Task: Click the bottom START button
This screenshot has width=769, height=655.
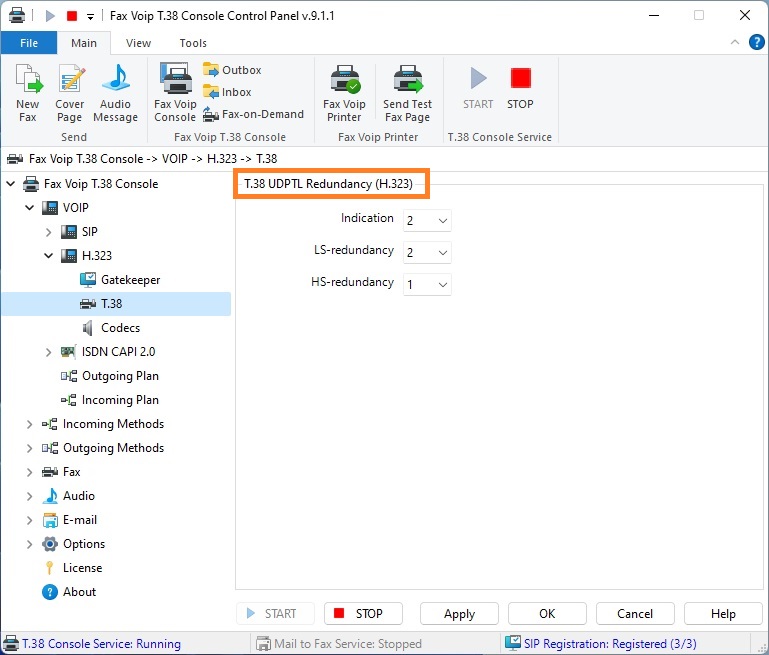Action: click(x=275, y=614)
